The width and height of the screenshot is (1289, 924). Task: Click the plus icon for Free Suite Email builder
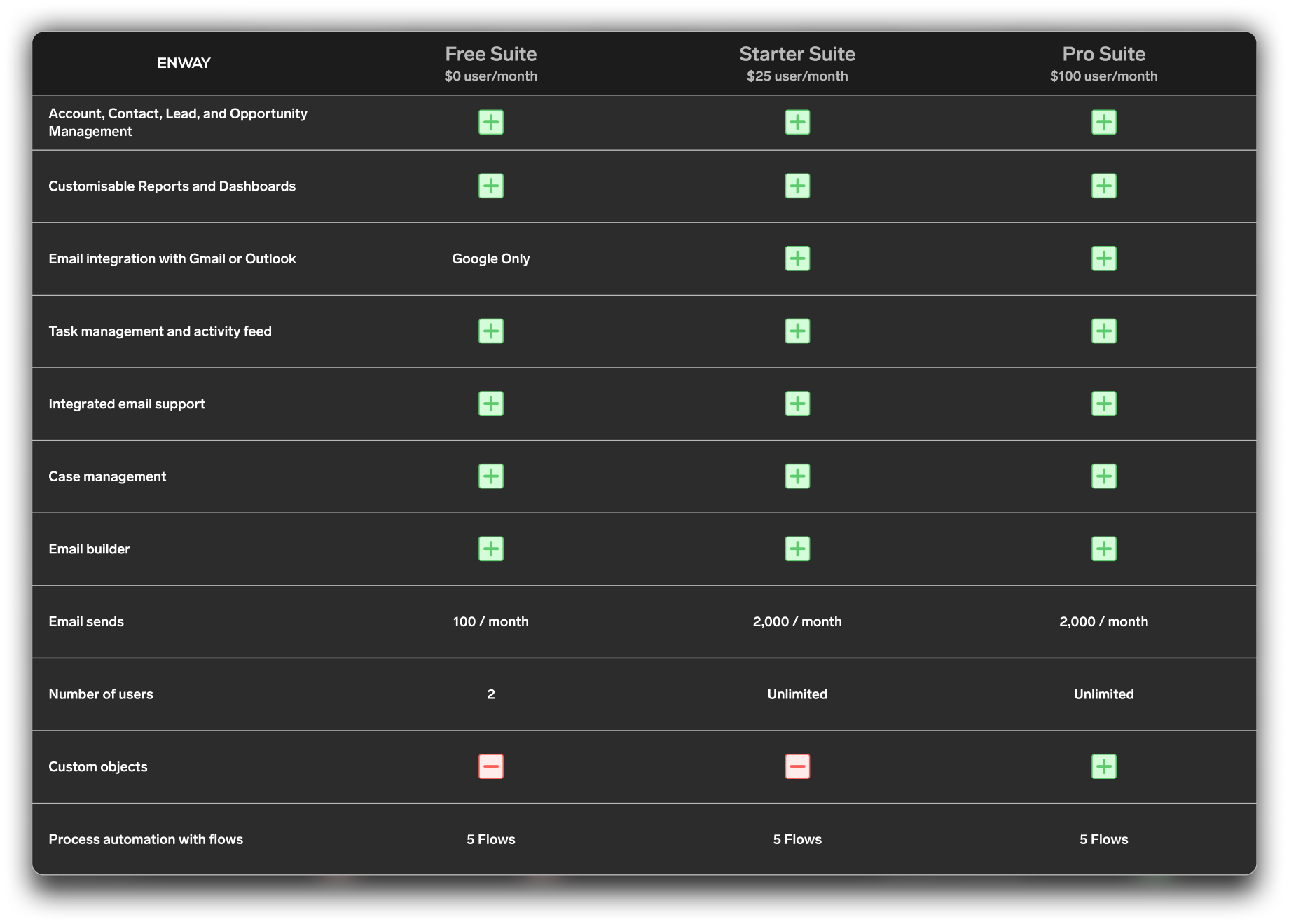[491, 549]
